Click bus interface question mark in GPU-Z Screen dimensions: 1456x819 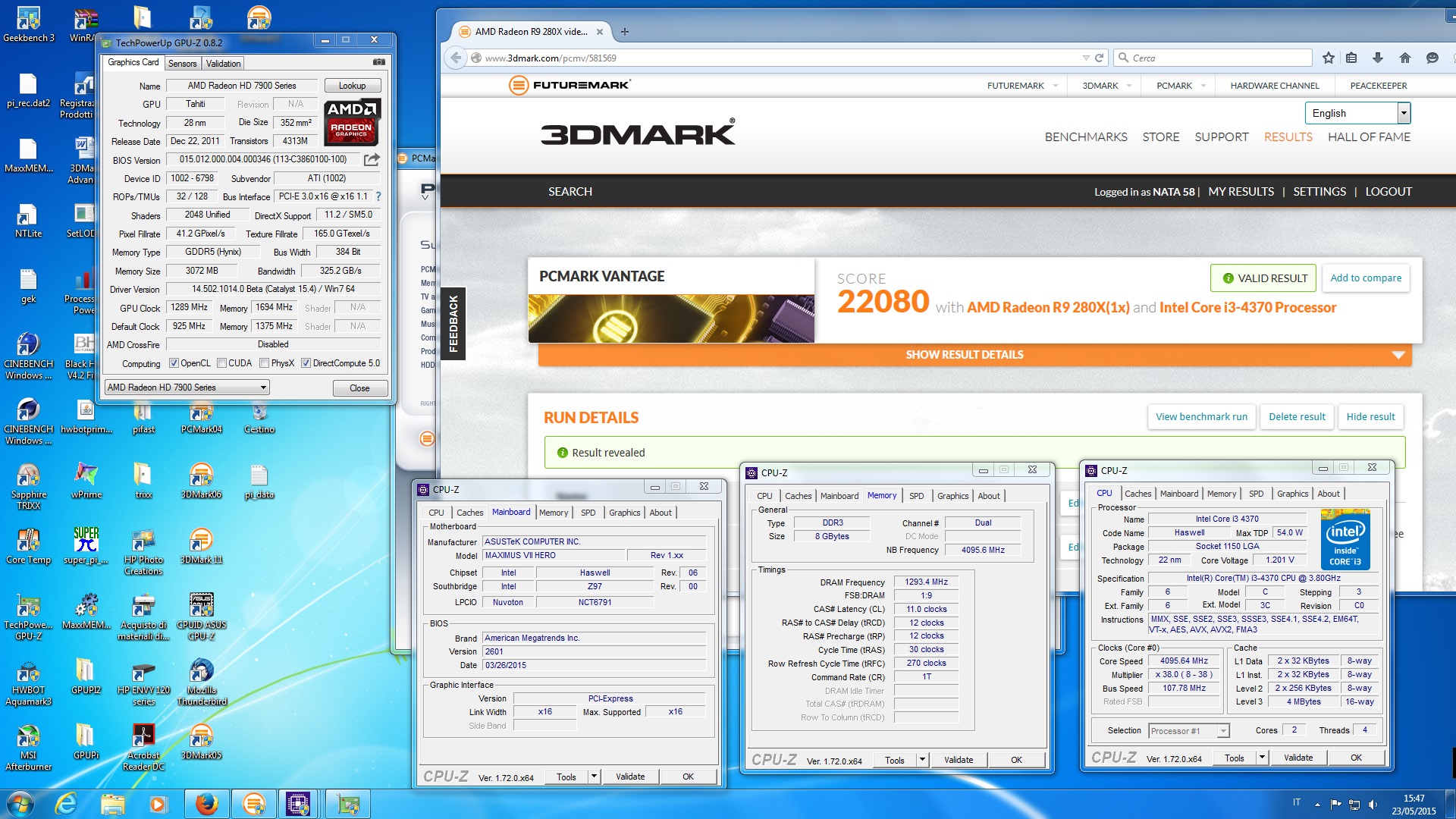coord(378,196)
